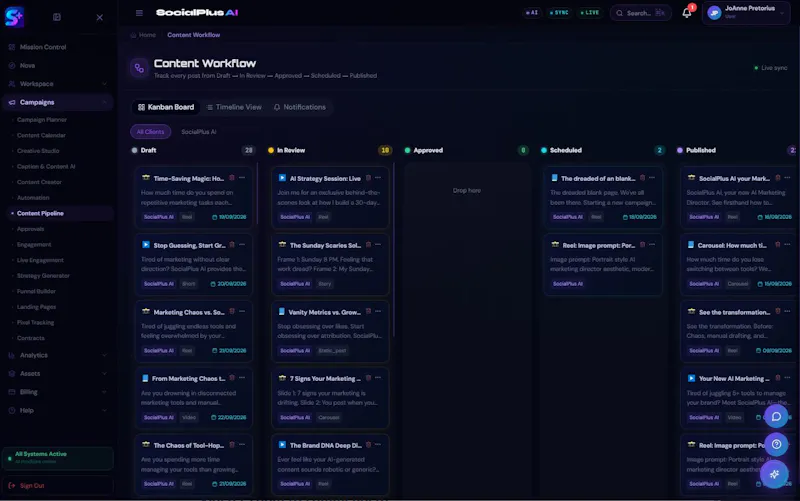Viewport: 800px width, 501px height.
Task: Click the sidebar panel icon beside the logo
Action: (x=57, y=17)
